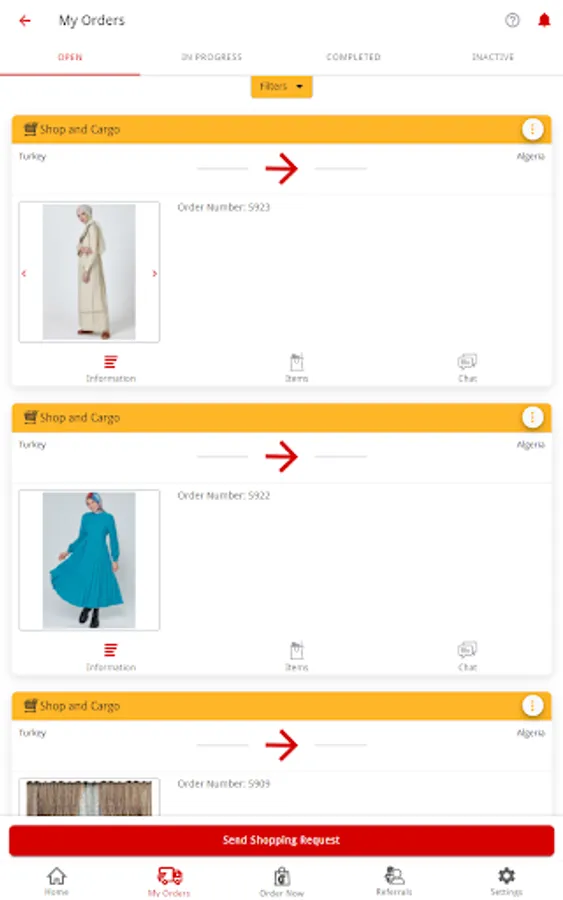Open notifications bell icon

click(543, 20)
